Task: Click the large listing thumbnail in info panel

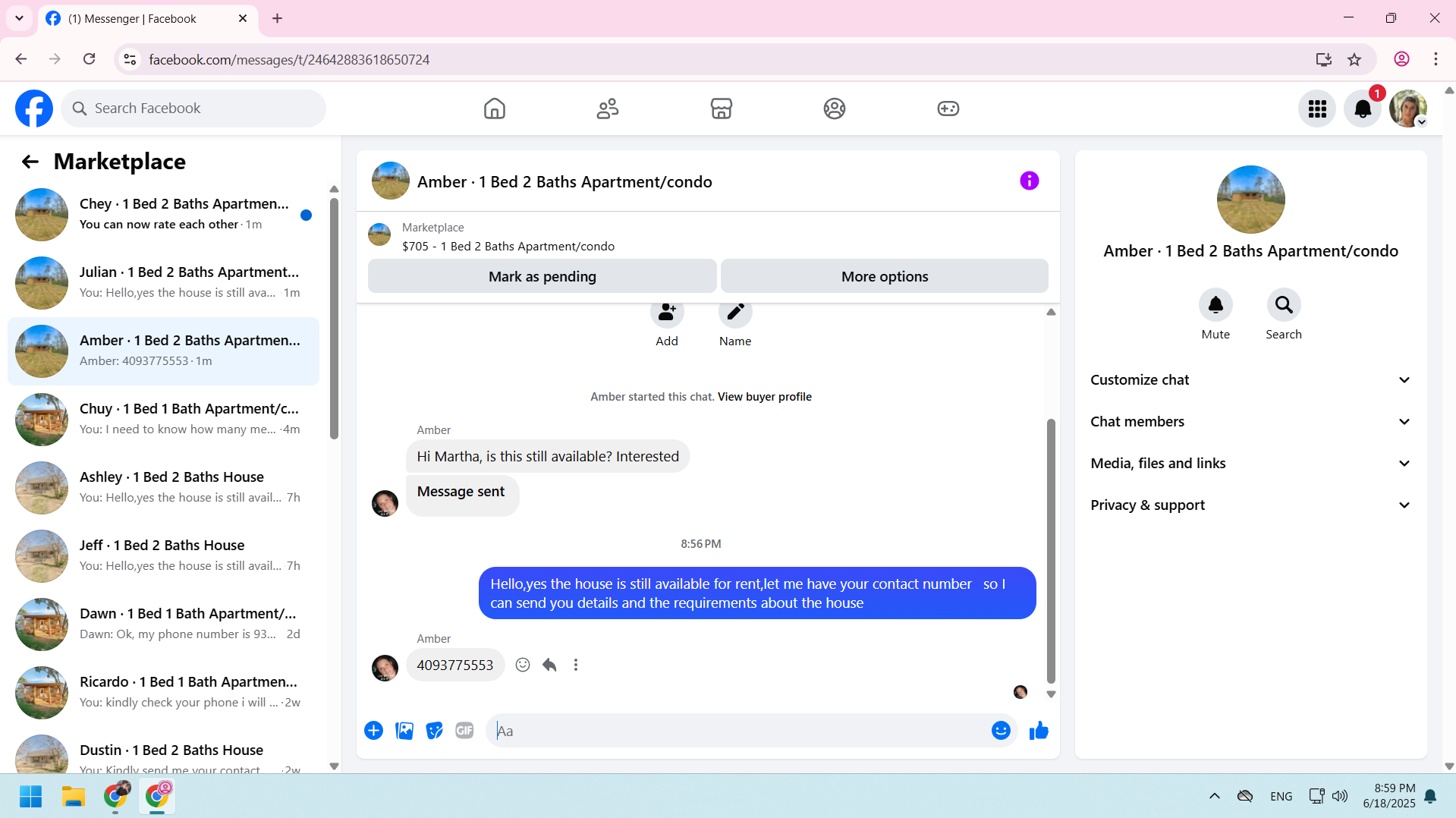Action: (x=1250, y=200)
